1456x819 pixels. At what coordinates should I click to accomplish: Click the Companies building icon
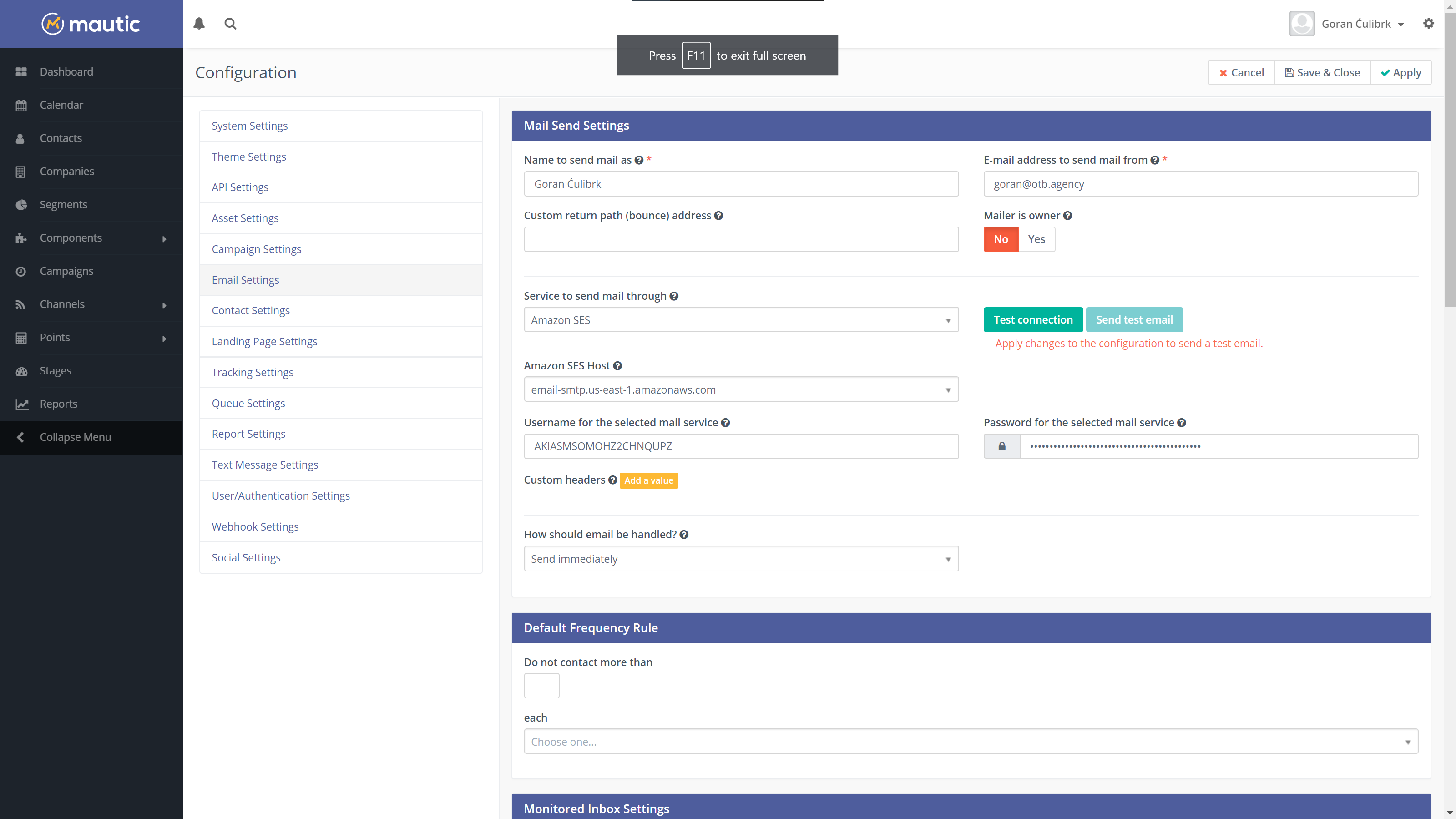click(20, 172)
